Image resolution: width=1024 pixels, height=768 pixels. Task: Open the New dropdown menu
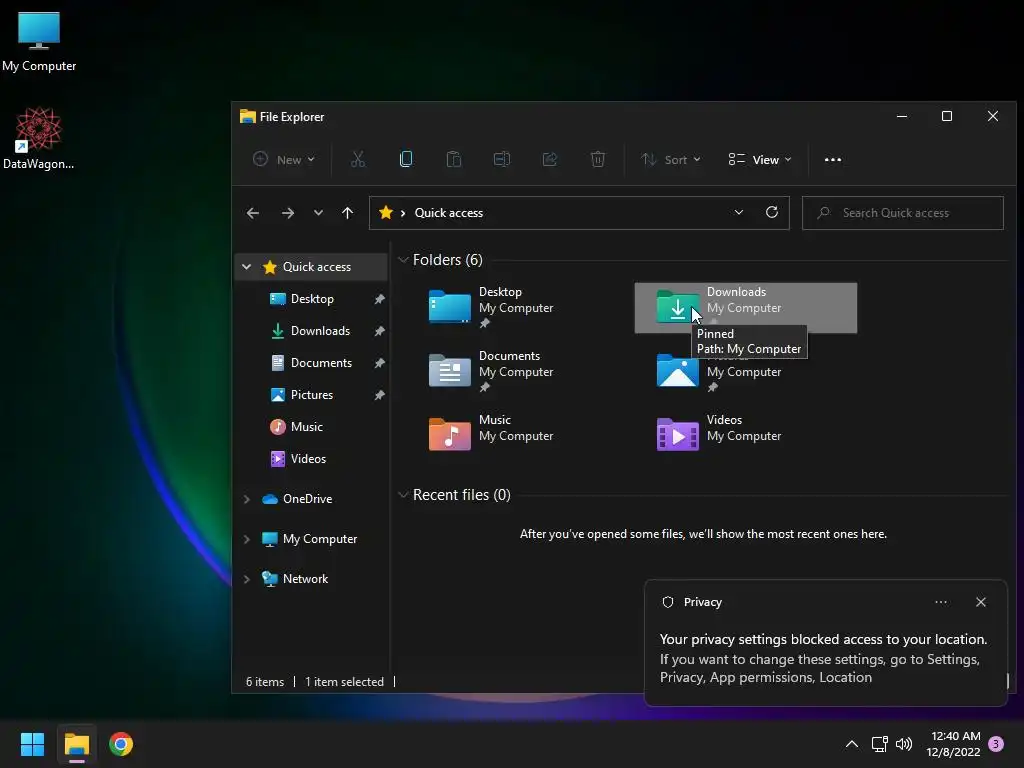[x=284, y=159]
